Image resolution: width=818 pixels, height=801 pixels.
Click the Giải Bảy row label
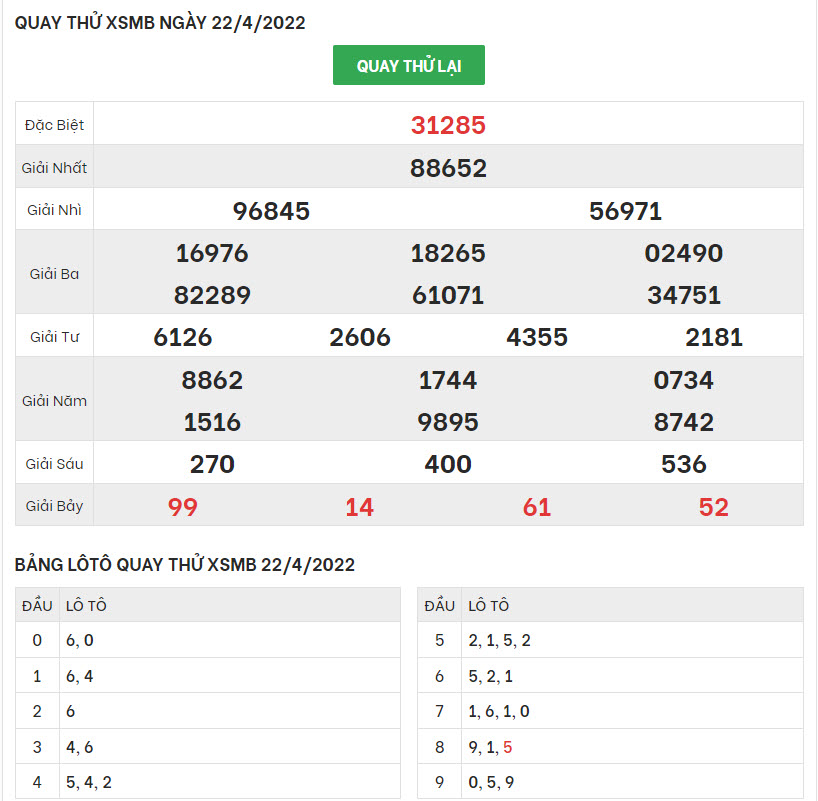(55, 506)
